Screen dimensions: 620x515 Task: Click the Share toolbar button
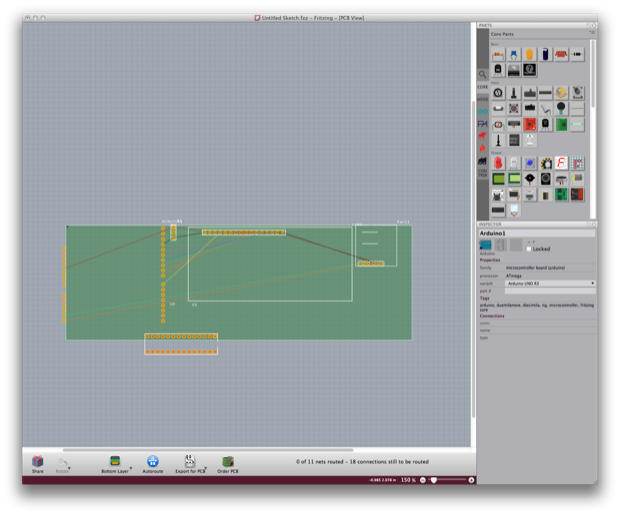coord(38,464)
